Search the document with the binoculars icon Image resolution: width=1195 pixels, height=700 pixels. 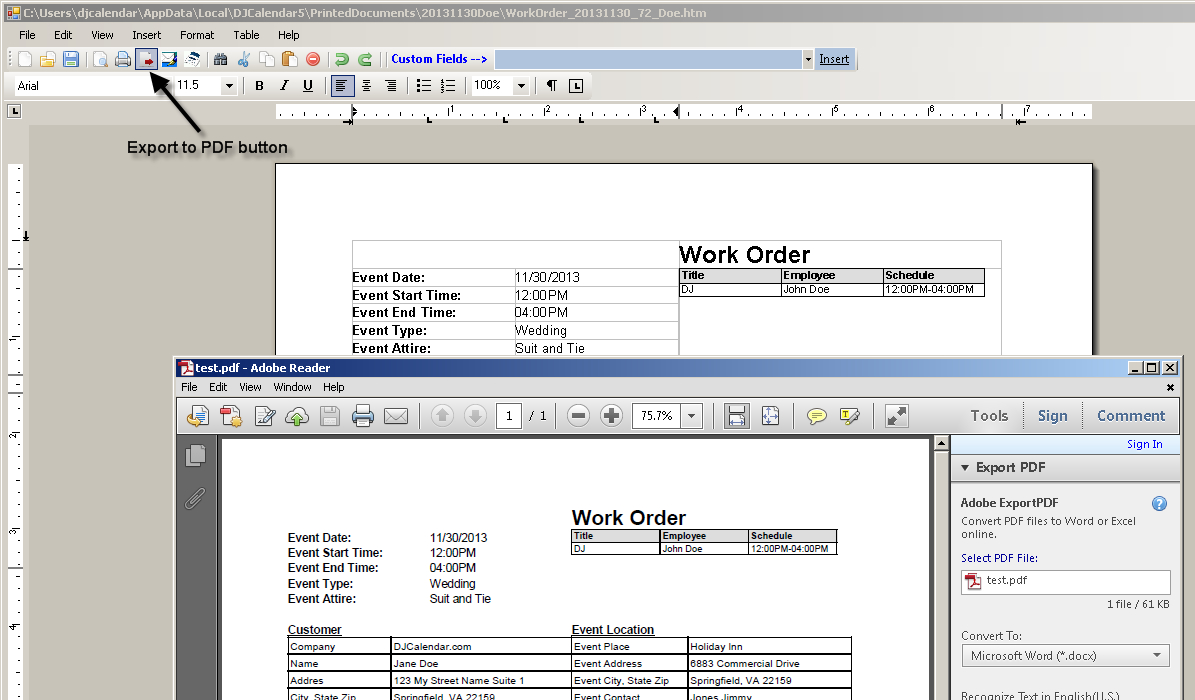pyautogui.click(x=220, y=59)
